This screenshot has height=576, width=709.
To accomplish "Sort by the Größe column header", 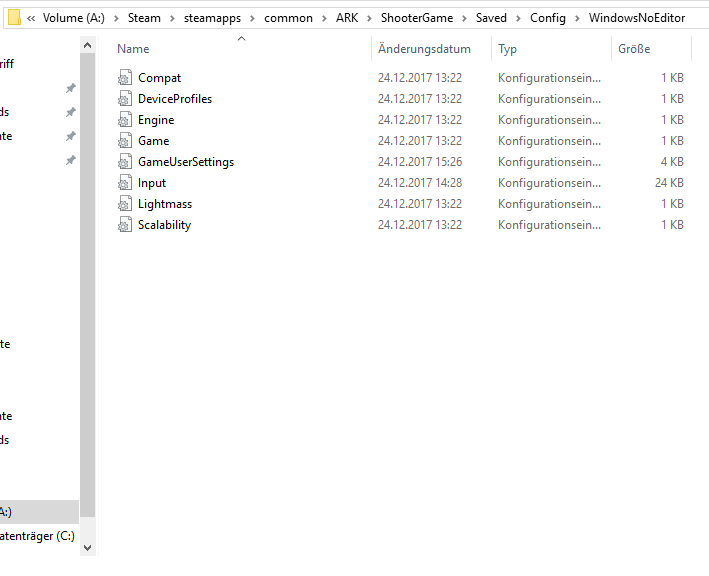I will pos(634,49).
